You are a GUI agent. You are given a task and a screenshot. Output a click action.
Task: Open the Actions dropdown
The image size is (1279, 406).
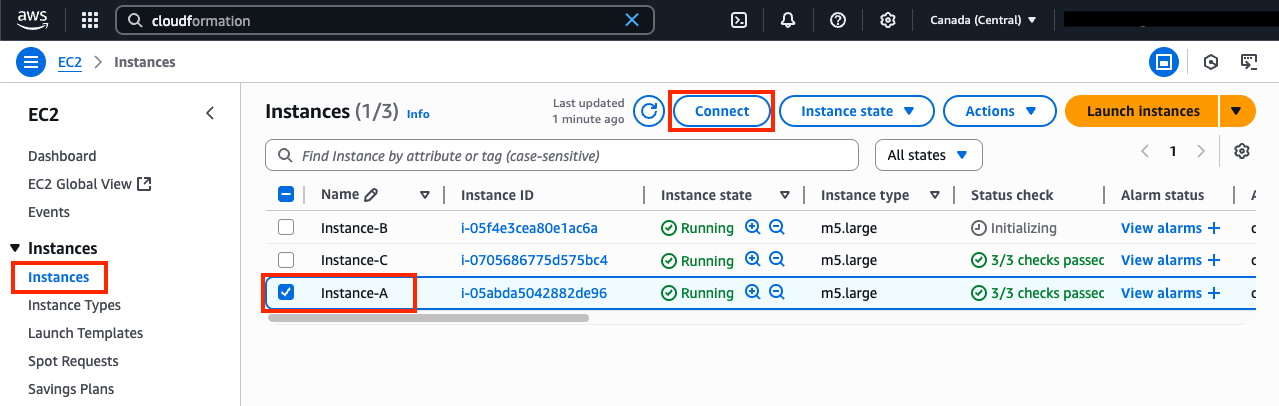[x=1000, y=111]
